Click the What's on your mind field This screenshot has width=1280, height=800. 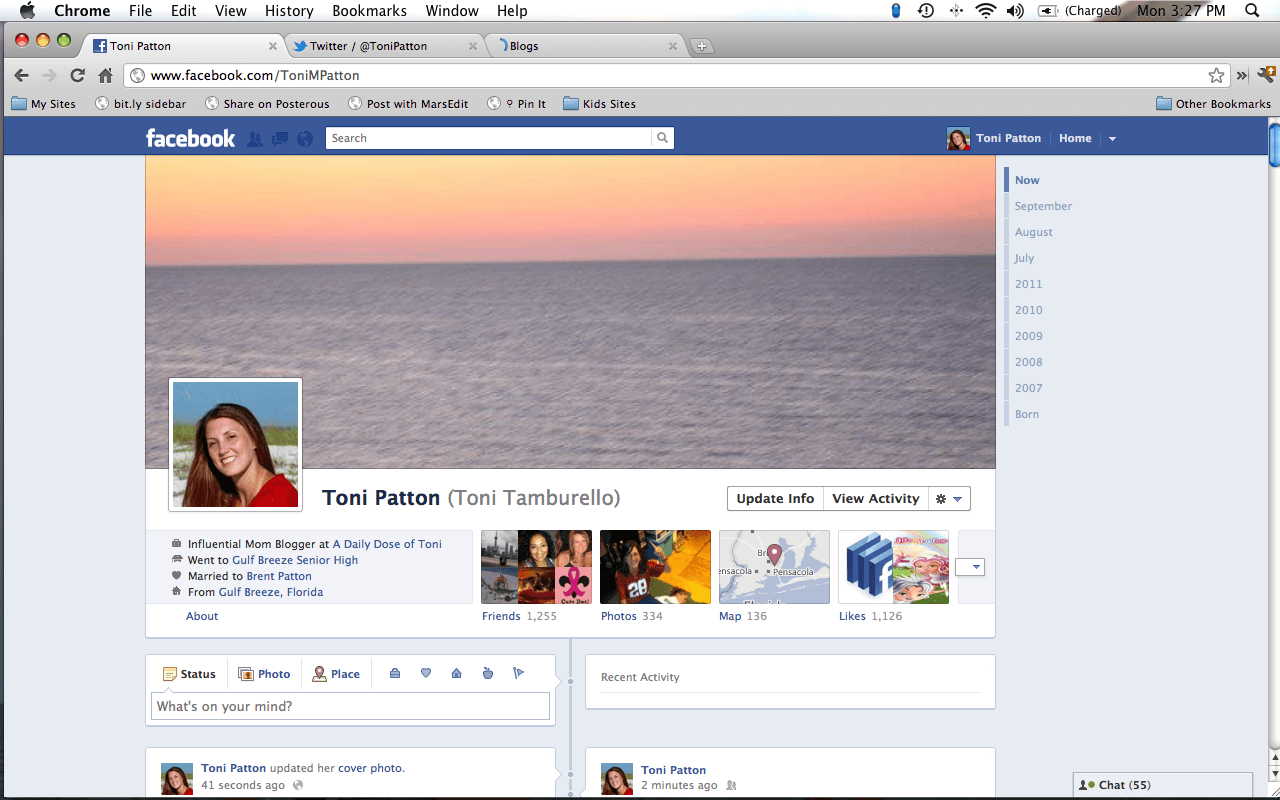(x=351, y=706)
